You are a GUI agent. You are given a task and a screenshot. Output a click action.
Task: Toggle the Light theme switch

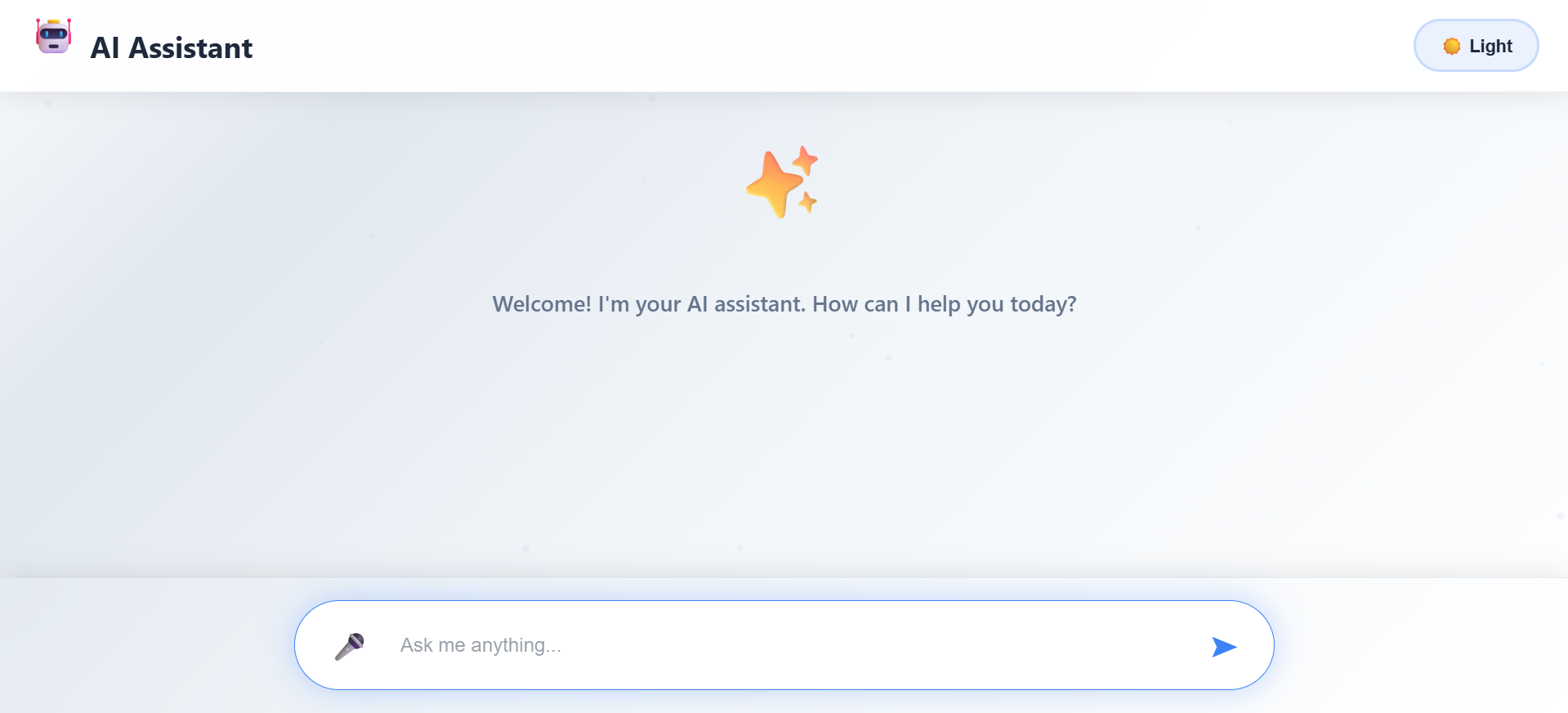1476,46
